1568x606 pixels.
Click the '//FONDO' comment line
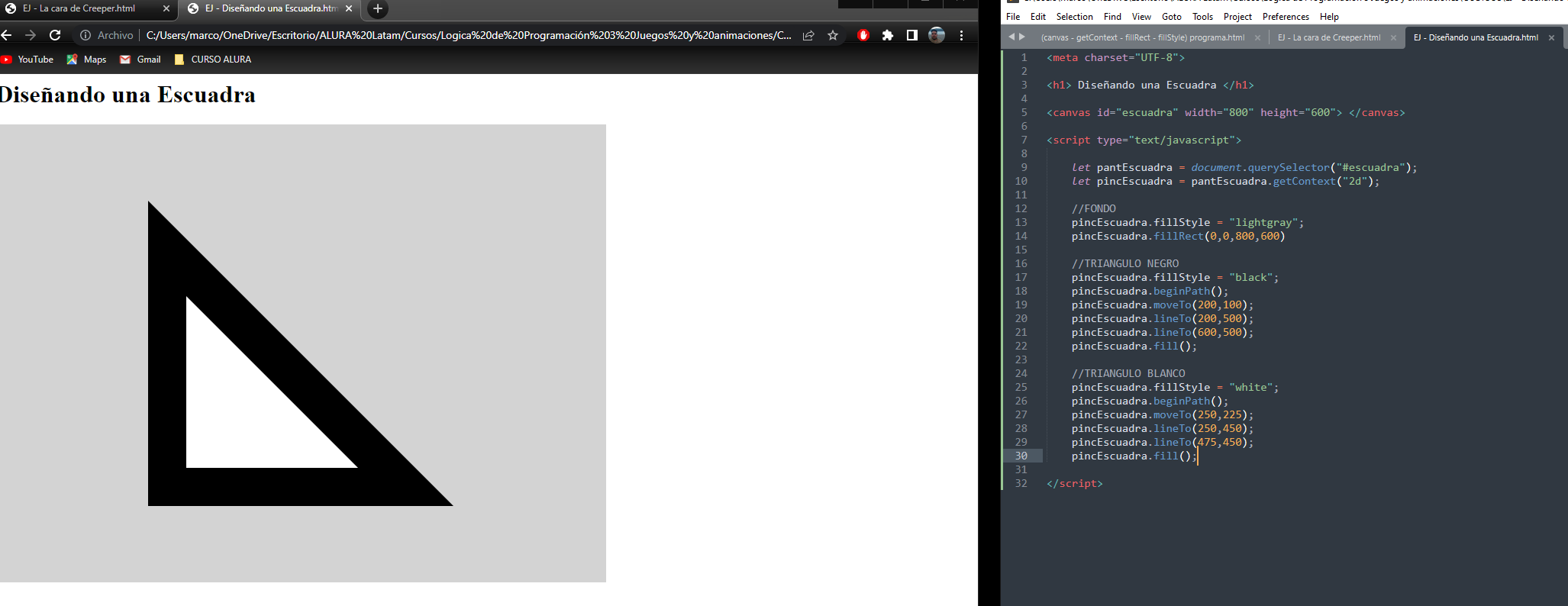pos(1093,209)
